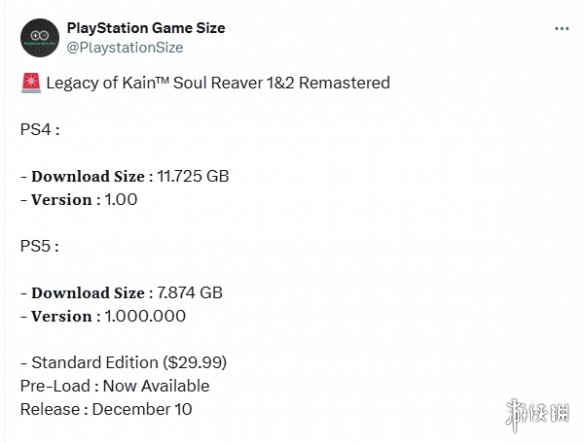Select the bold Download Size label under PS5
Viewport: 584px width, 443px height.
click(88, 292)
